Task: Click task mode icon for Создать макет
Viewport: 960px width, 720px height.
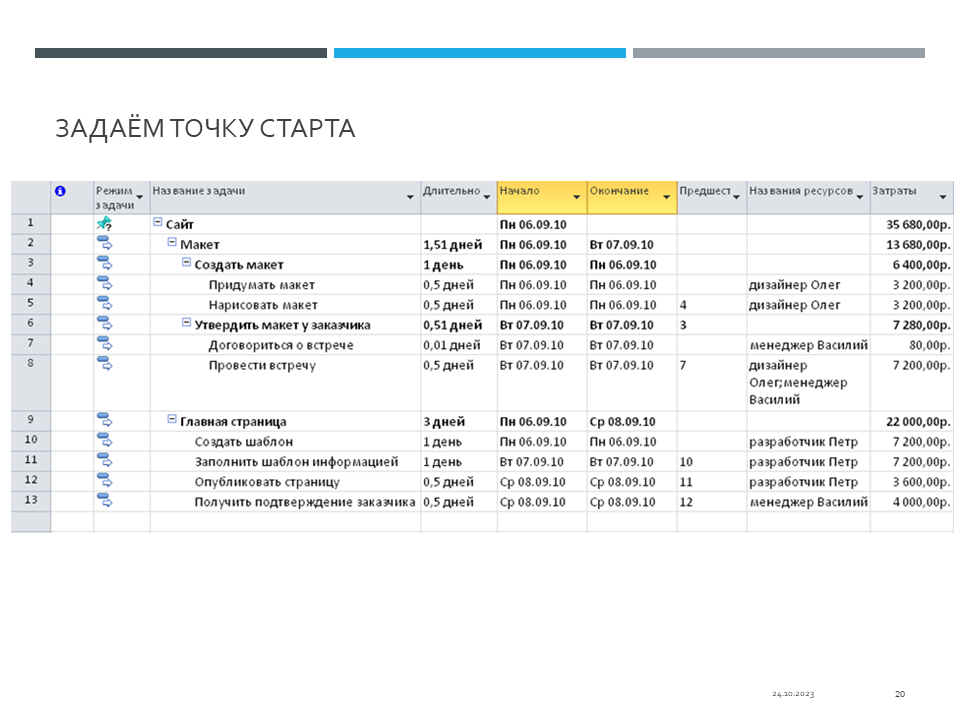Action: point(105,263)
